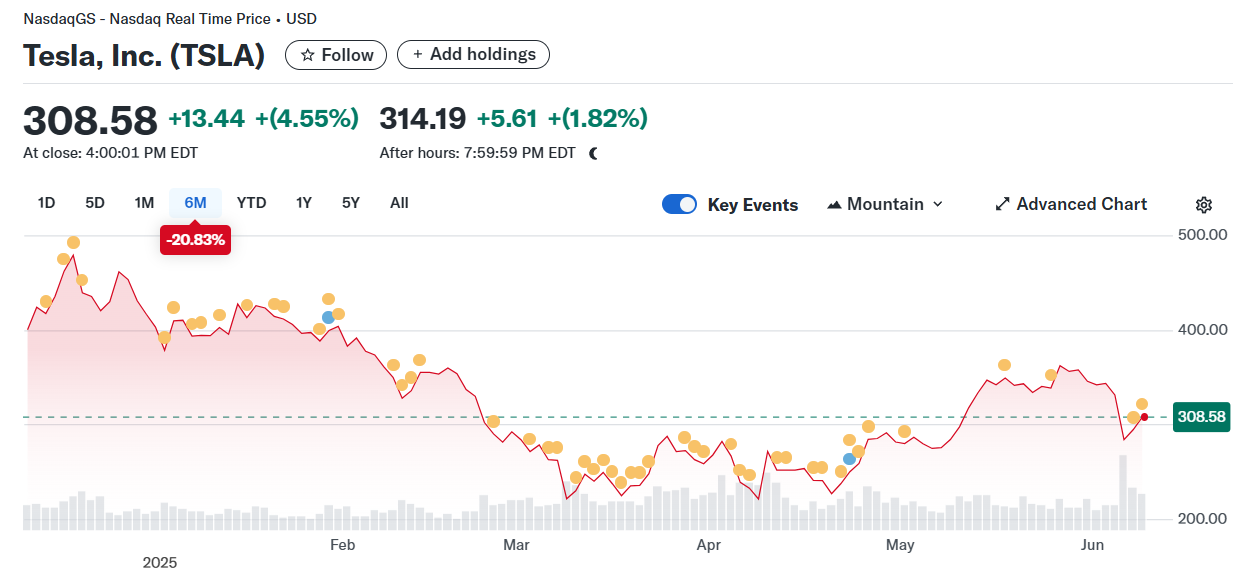
Task: Switch chart to YTD range
Action: (251, 203)
